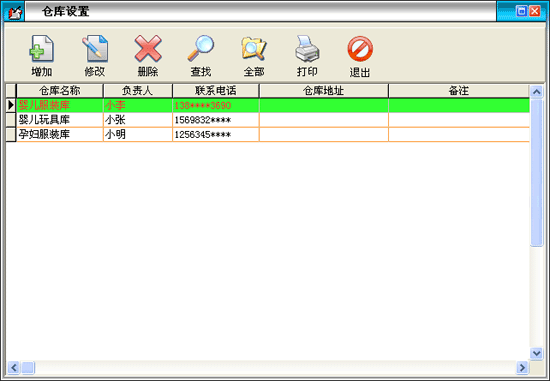Click the 增加 (Add) toolbar icon
The image size is (550, 381).
[x=41, y=49]
